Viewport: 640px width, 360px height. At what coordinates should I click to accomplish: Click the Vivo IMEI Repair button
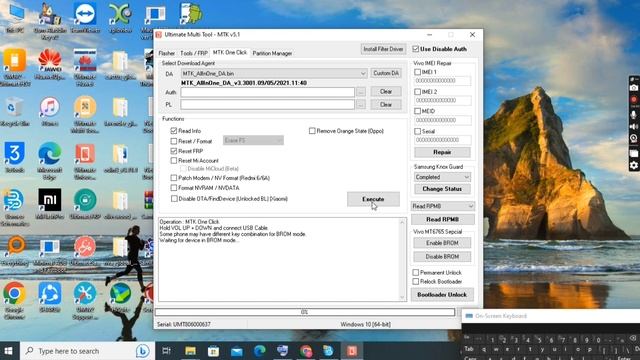(442, 152)
